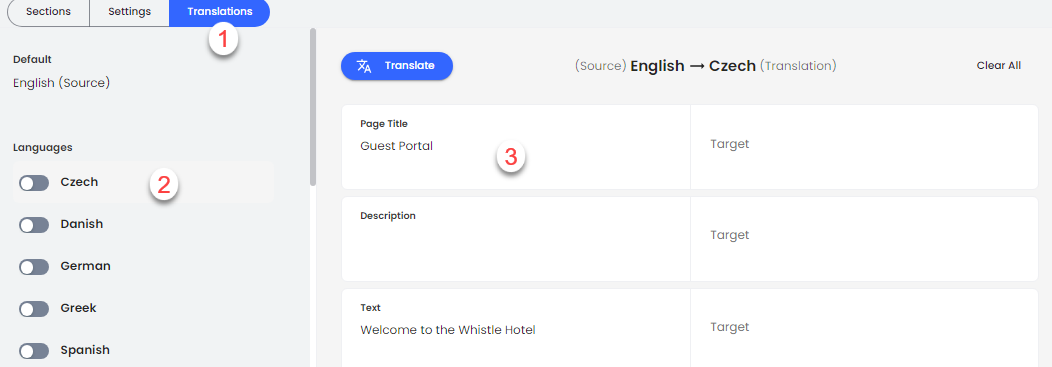
Task: Toggle the Czech language switch
Action: [34, 182]
